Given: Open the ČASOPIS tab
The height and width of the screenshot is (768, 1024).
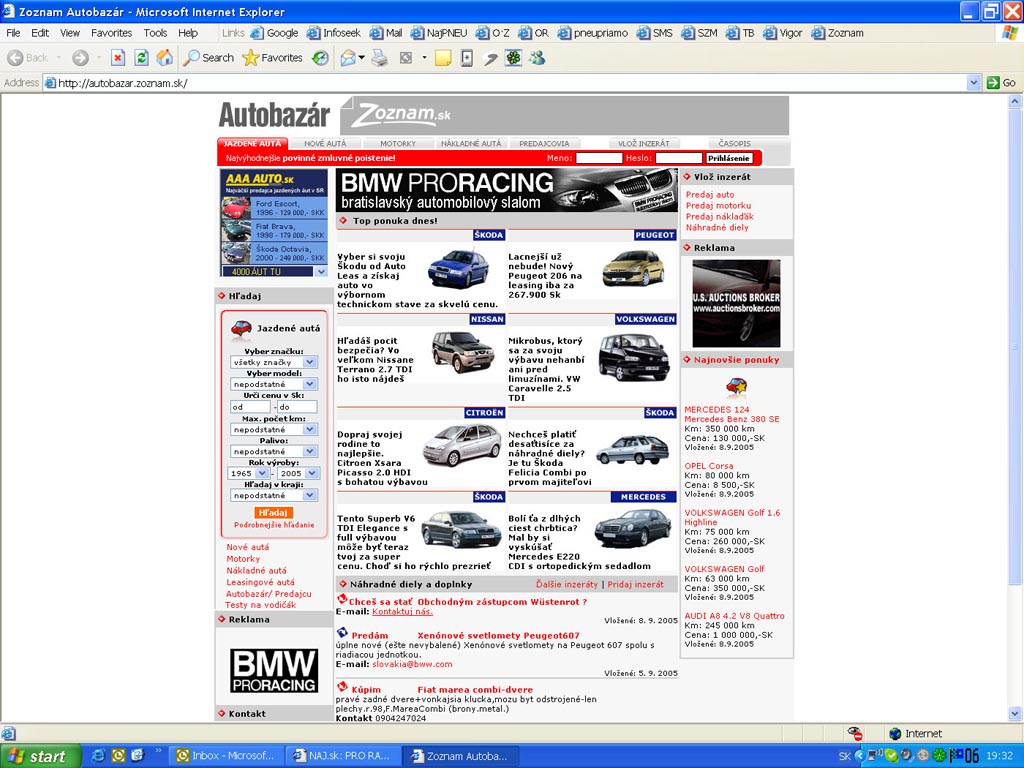Looking at the screenshot, I should (735, 144).
